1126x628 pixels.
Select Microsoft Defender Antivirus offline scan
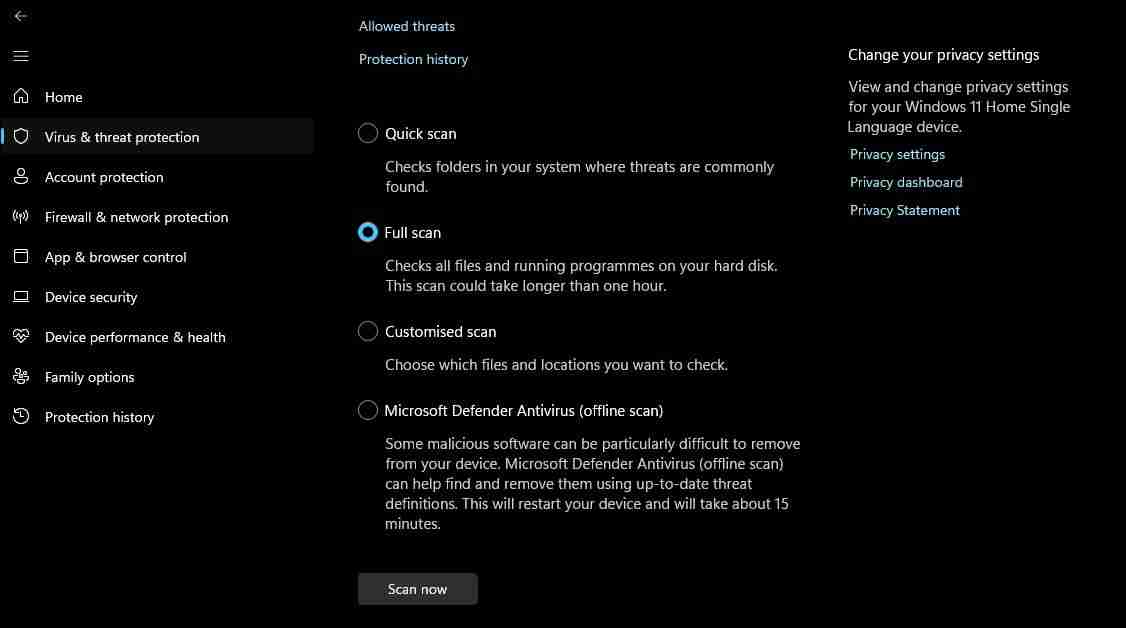click(368, 410)
